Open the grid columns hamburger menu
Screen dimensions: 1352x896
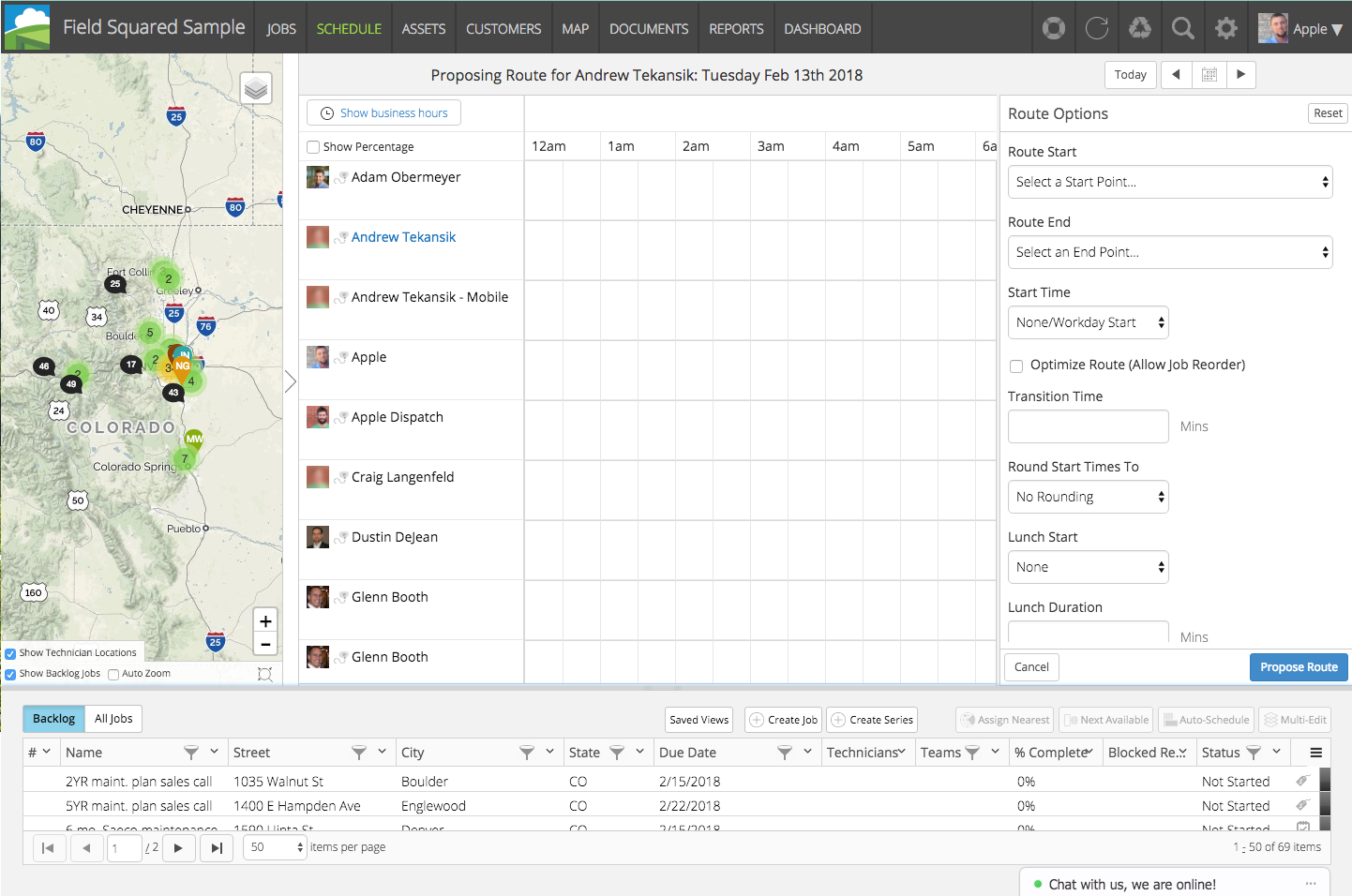coord(1316,753)
